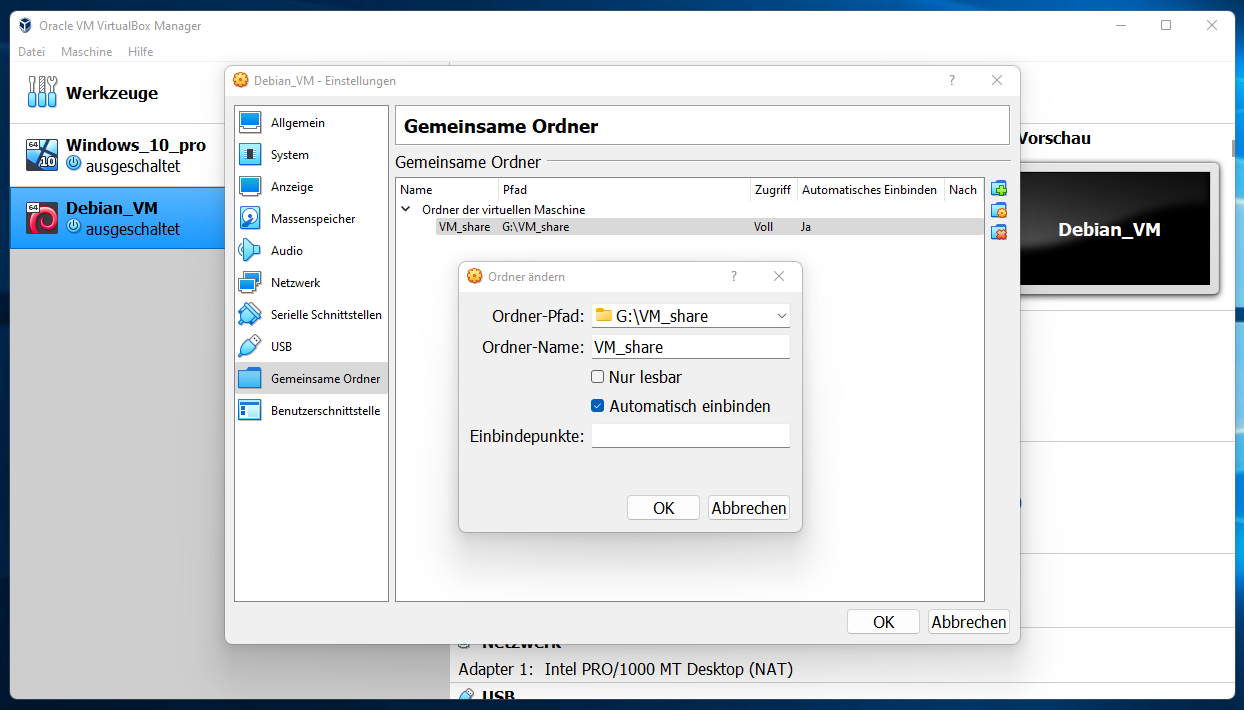Collapse Ordner der virtuellen Maschine tree
Image resolution: width=1244 pixels, height=710 pixels.
coord(406,209)
